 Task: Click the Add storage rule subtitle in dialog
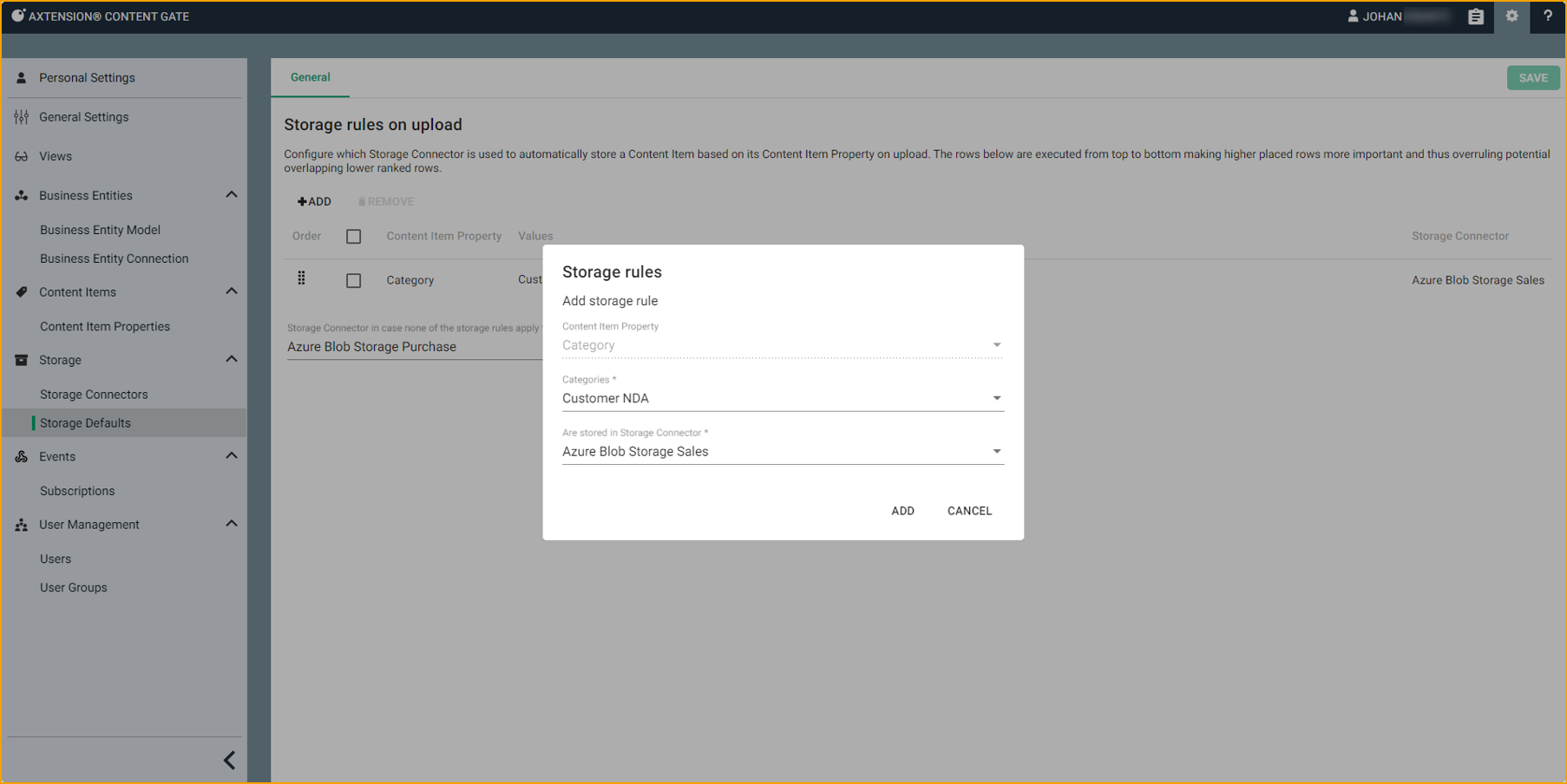tap(610, 301)
